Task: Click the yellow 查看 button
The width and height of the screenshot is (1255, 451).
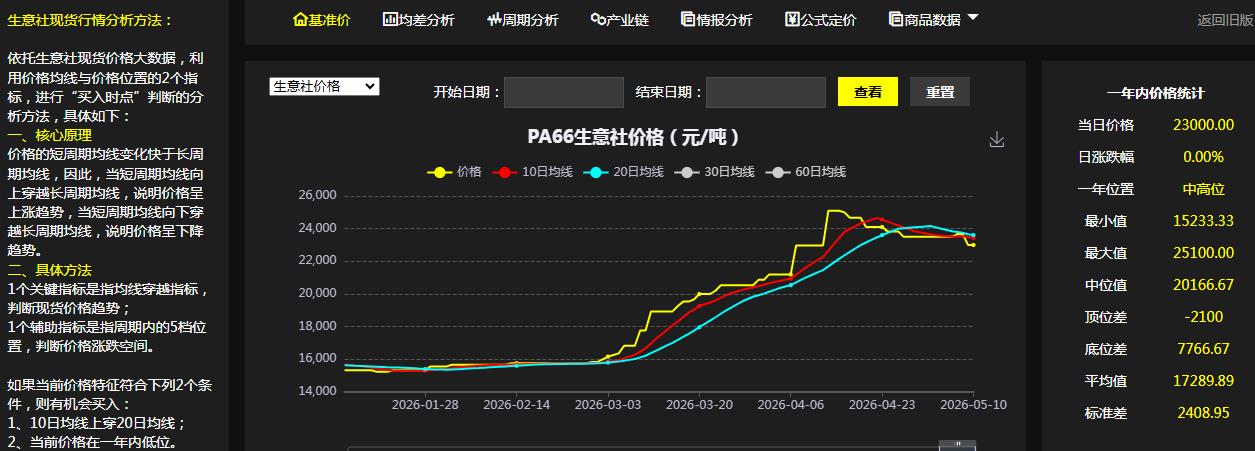Action: click(x=868, y=92)
